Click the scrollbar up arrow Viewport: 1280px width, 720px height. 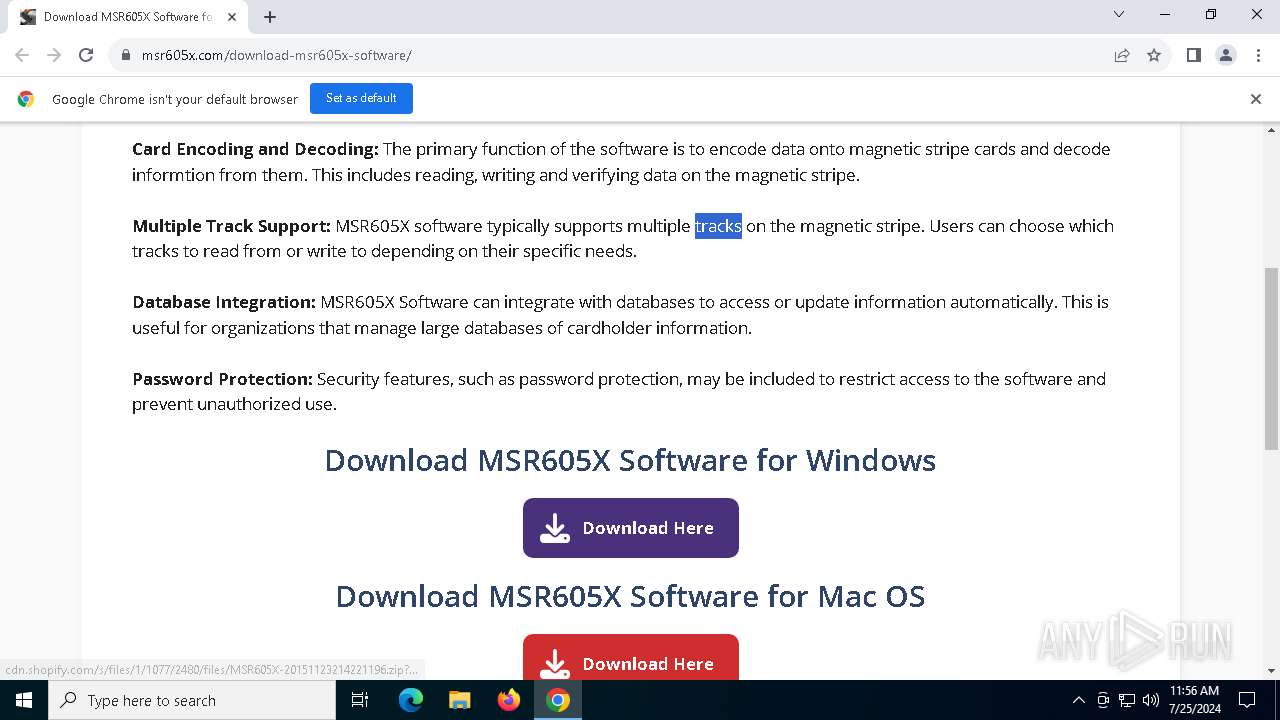(x=1272, y=130)
